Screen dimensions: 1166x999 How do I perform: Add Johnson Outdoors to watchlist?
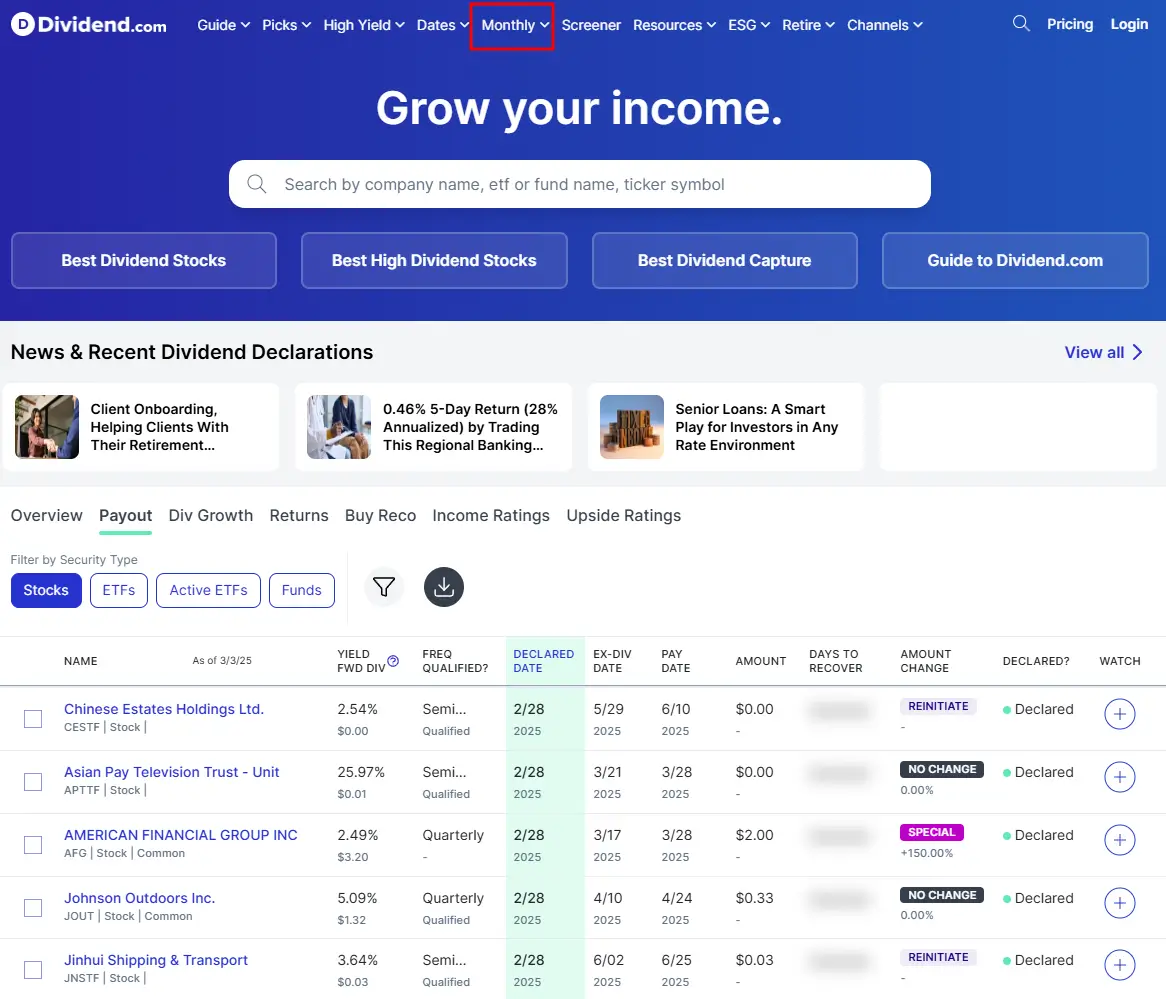click(x=1119, y=903)
